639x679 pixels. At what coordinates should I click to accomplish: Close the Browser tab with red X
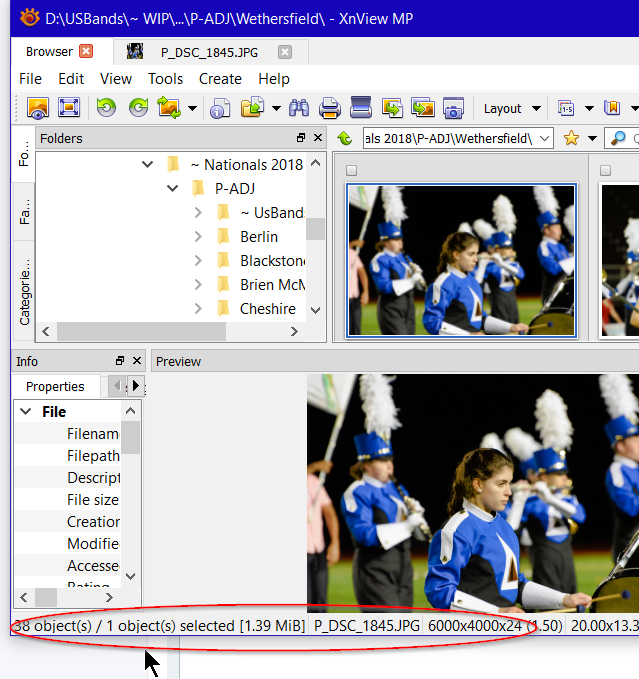pos(86,51)
